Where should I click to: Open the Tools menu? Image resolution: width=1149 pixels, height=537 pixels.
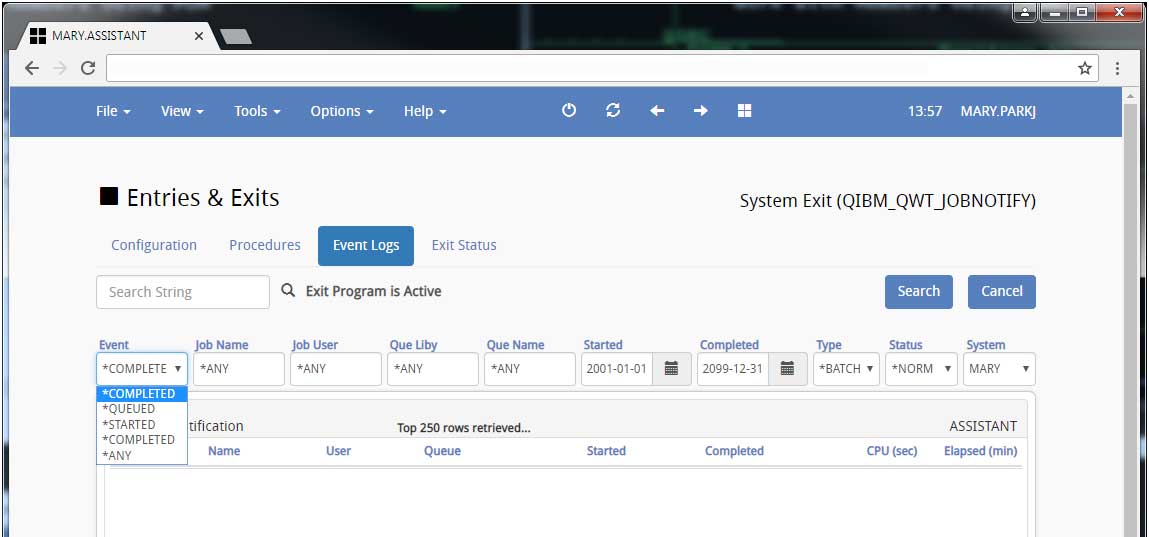point(257,111)
